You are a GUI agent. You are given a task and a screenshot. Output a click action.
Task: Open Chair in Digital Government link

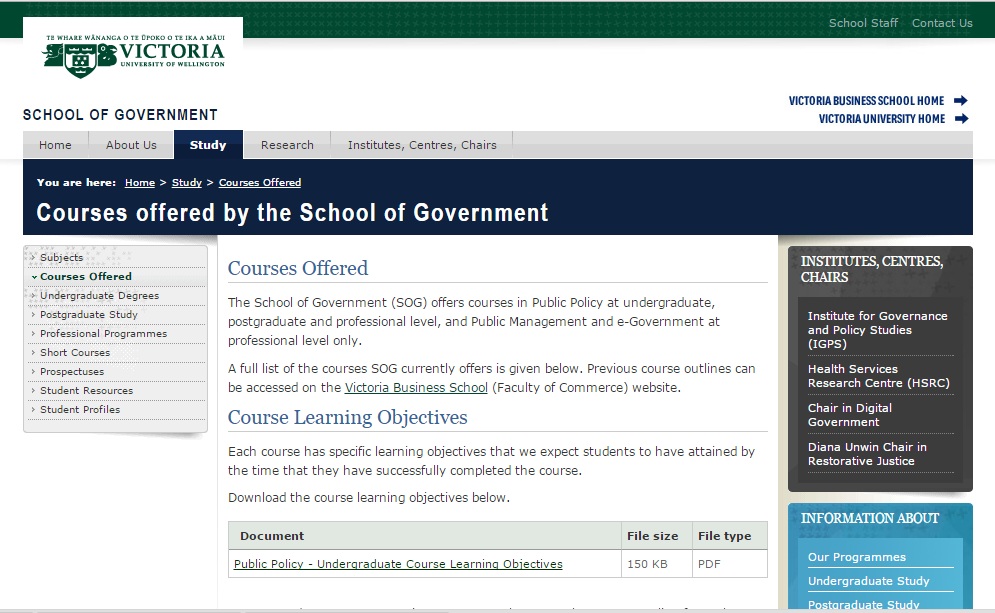[850, 415]
